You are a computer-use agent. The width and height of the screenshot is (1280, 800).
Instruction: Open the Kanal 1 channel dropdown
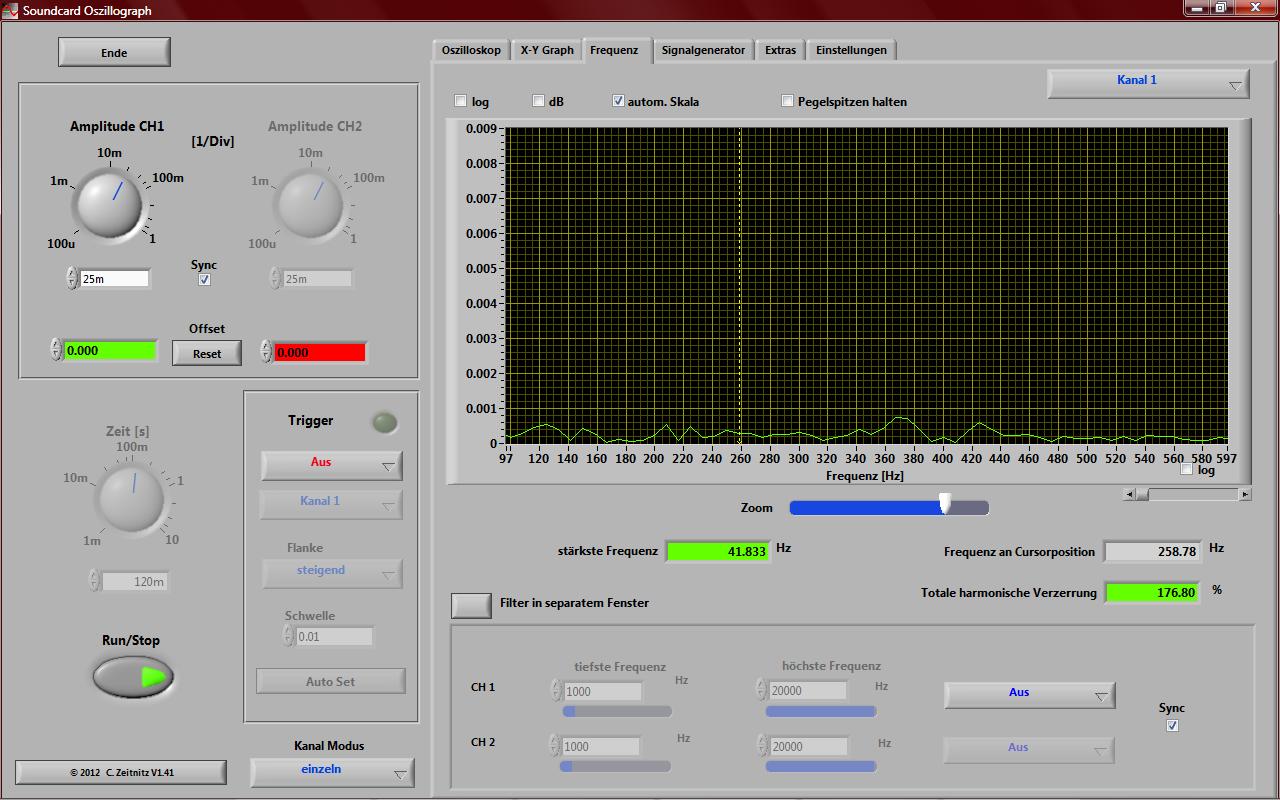tap(1148, 82)
